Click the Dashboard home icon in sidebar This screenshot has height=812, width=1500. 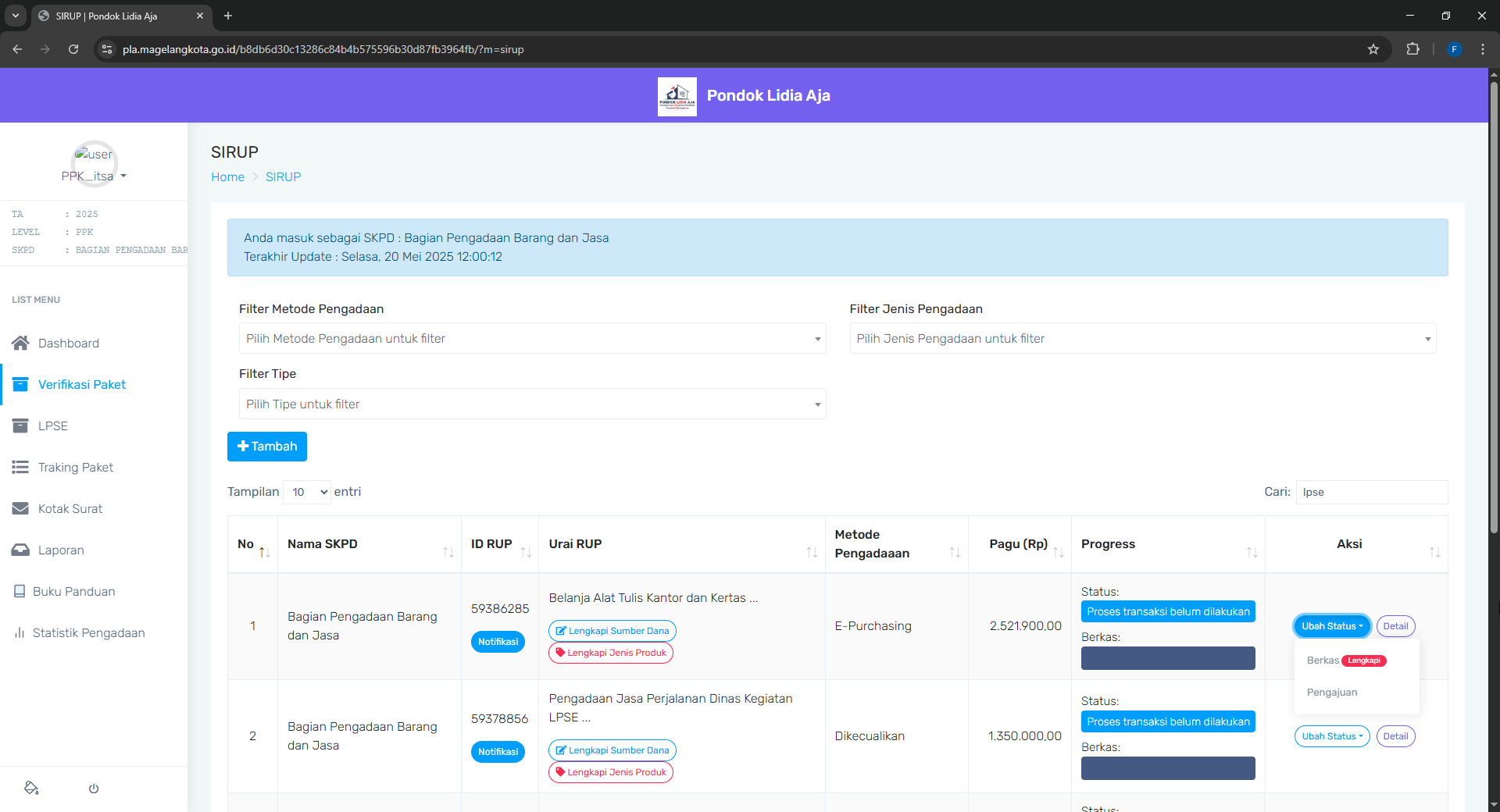(x=20, y=343)
